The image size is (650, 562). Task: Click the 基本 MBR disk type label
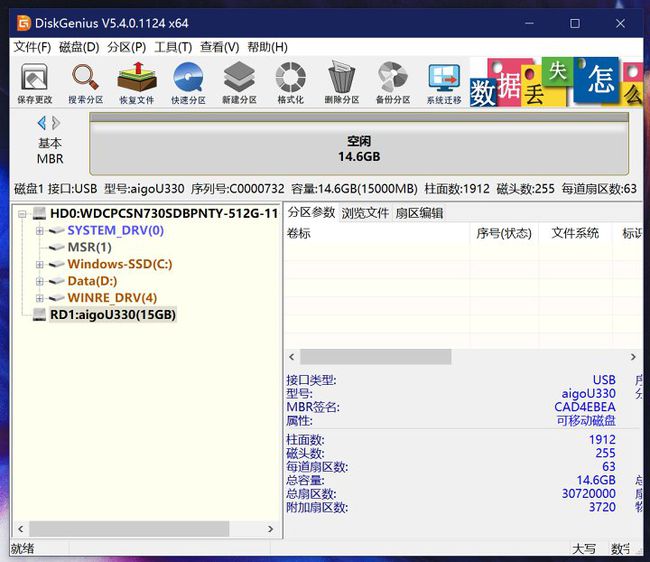(50, 151)
